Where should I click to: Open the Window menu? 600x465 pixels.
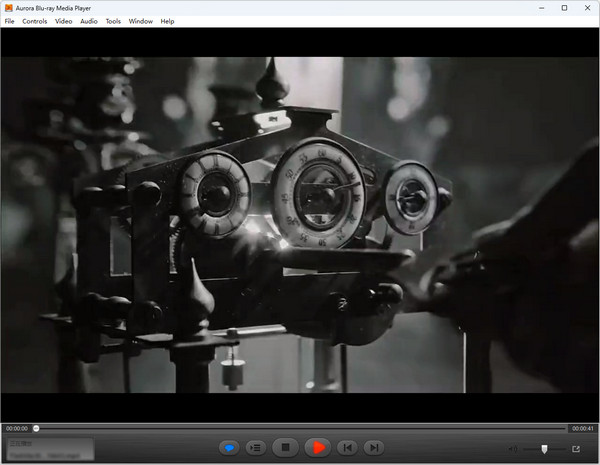141,21
